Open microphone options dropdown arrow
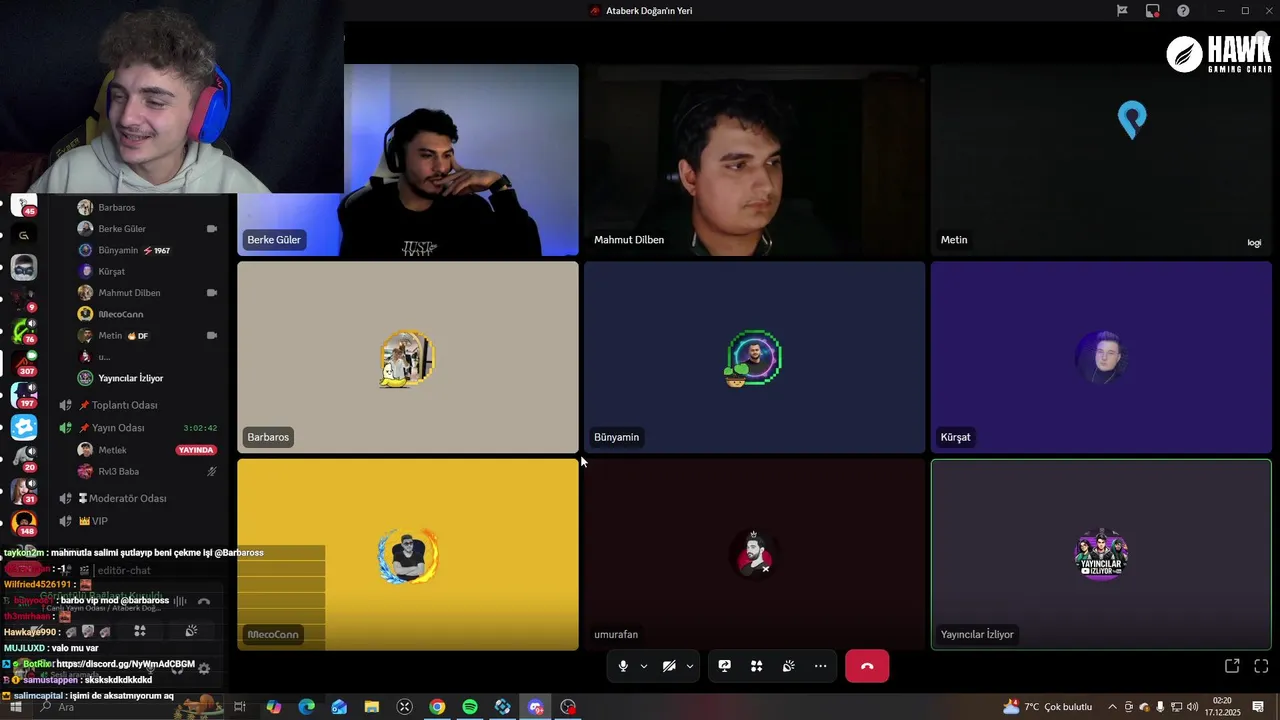1280x720 pixels. coord(643,666)
